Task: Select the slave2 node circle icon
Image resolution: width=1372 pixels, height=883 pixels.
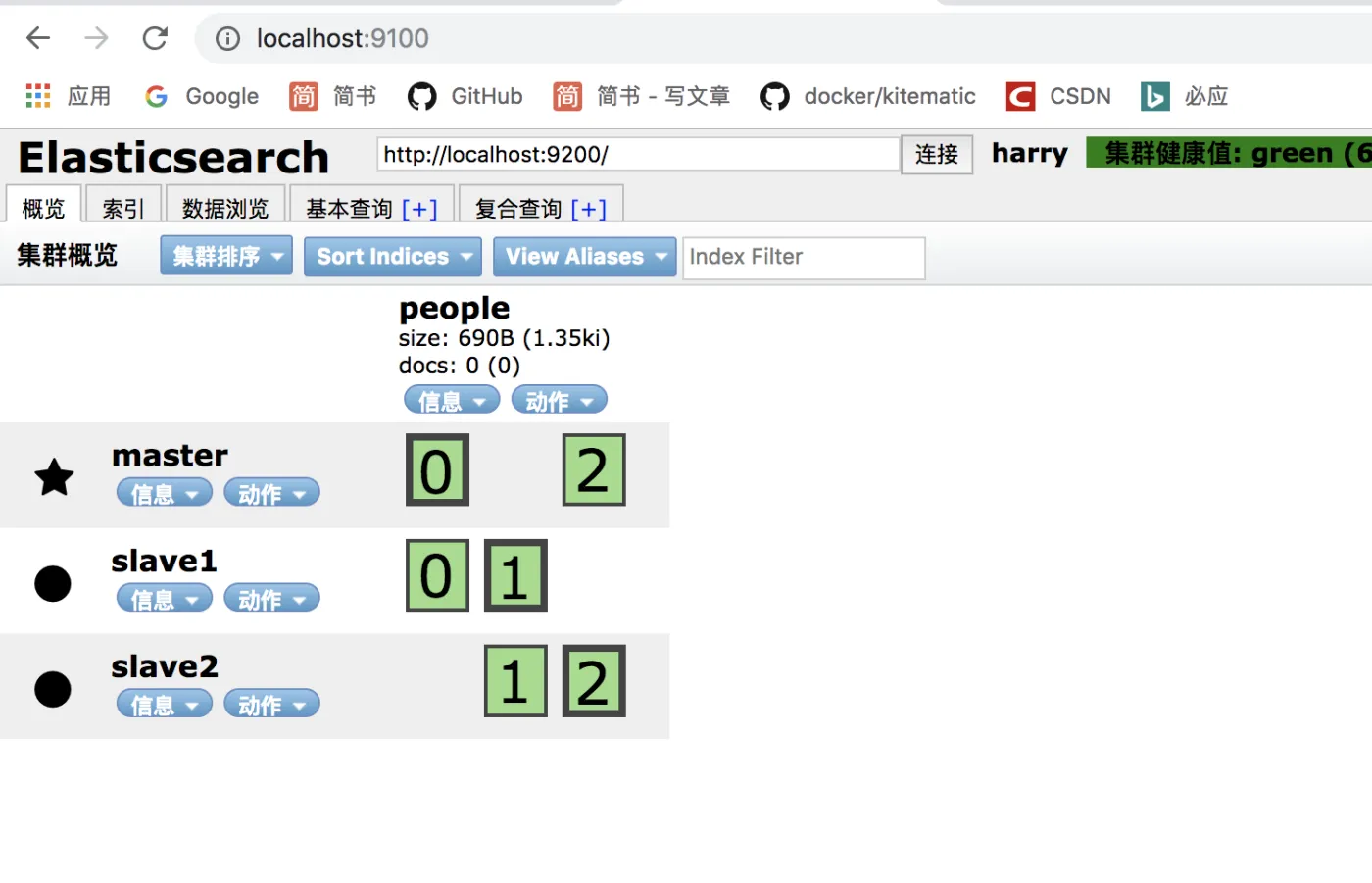Action: [x=53, y=689]
